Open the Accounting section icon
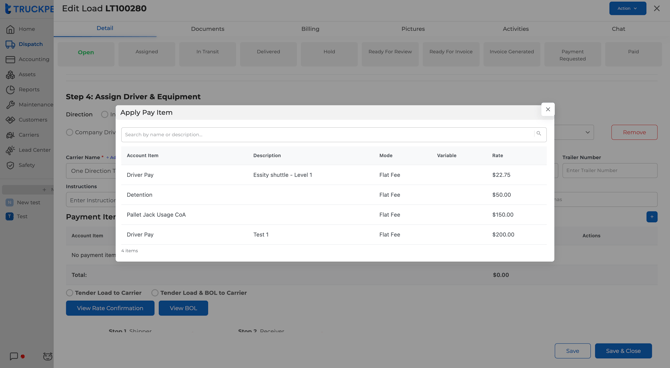This screenshot has width=670, height=368. [x=10, y=59]
